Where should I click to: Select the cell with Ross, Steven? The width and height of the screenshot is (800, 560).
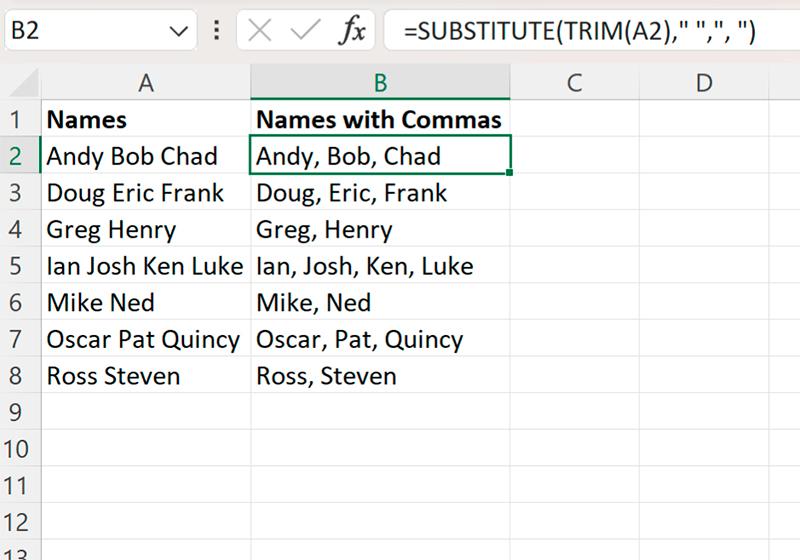(381, 375)
